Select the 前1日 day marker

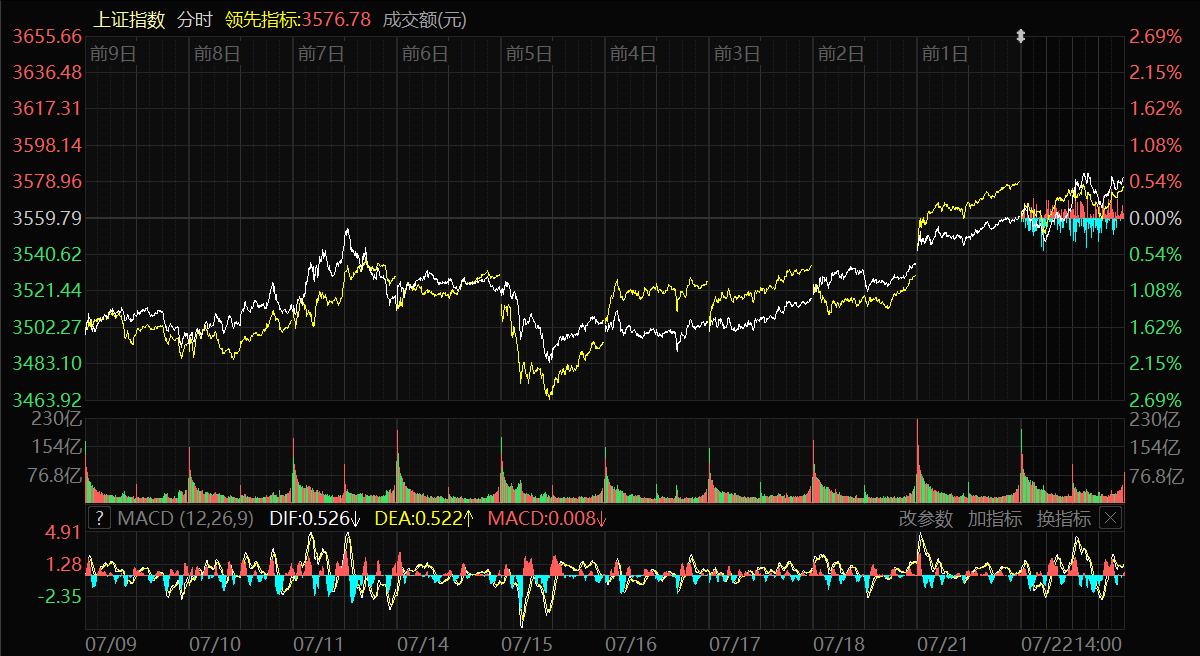[x=945, y=54]
